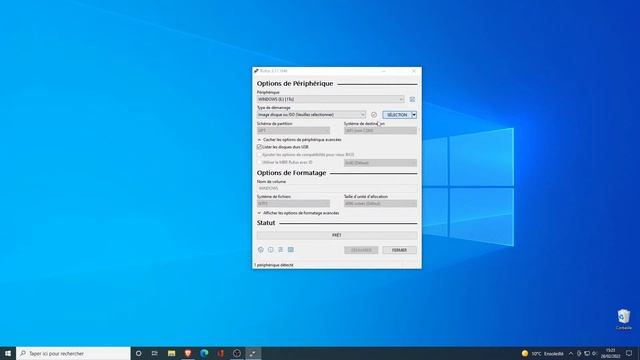Open the notification center icon
Screen dimensions: 640x360
pyautogui.click(x=629, y=353)
